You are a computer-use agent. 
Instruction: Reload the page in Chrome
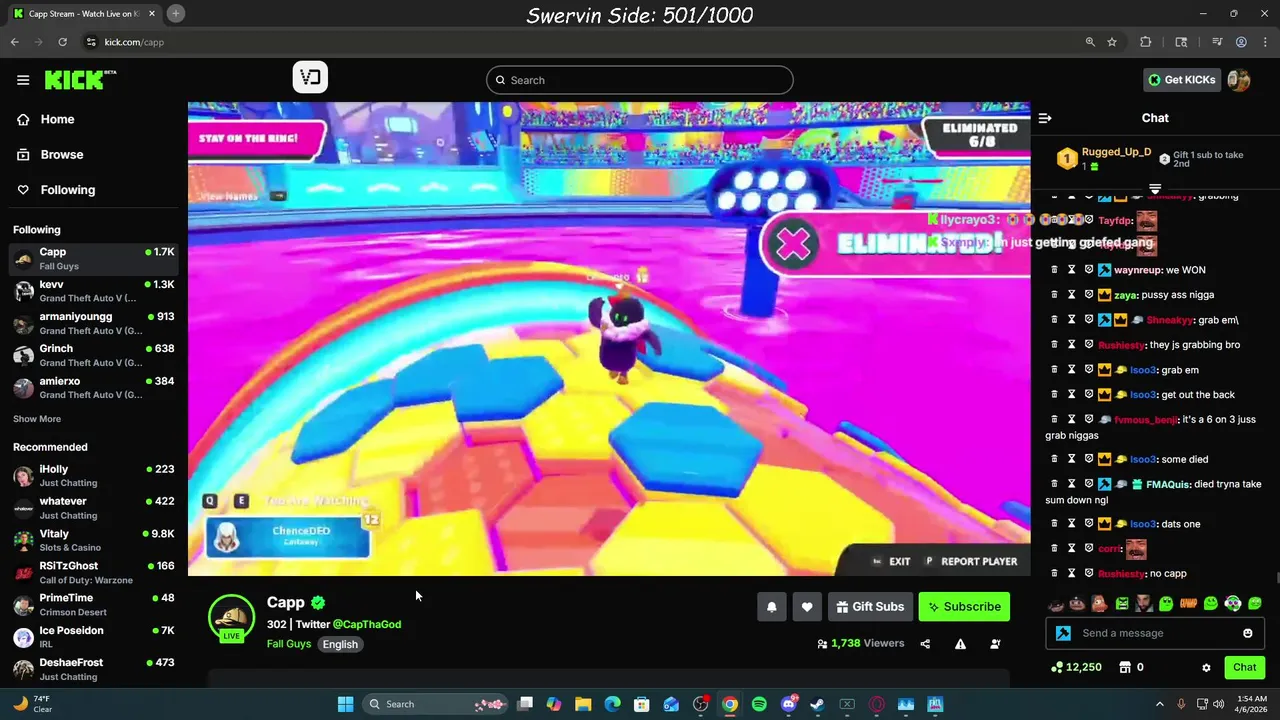tap(62, 42)
